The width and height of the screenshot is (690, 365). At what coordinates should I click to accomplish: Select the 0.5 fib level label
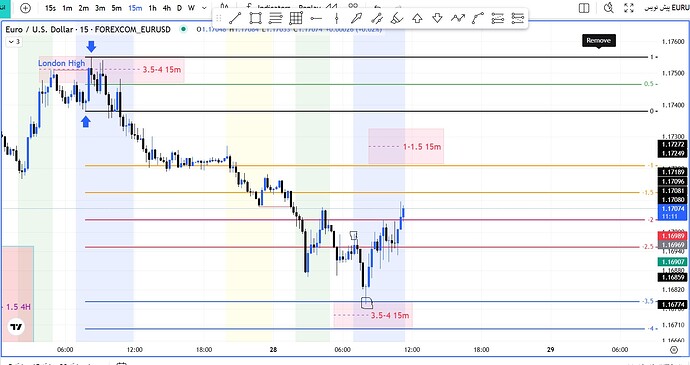click(649, 84)
